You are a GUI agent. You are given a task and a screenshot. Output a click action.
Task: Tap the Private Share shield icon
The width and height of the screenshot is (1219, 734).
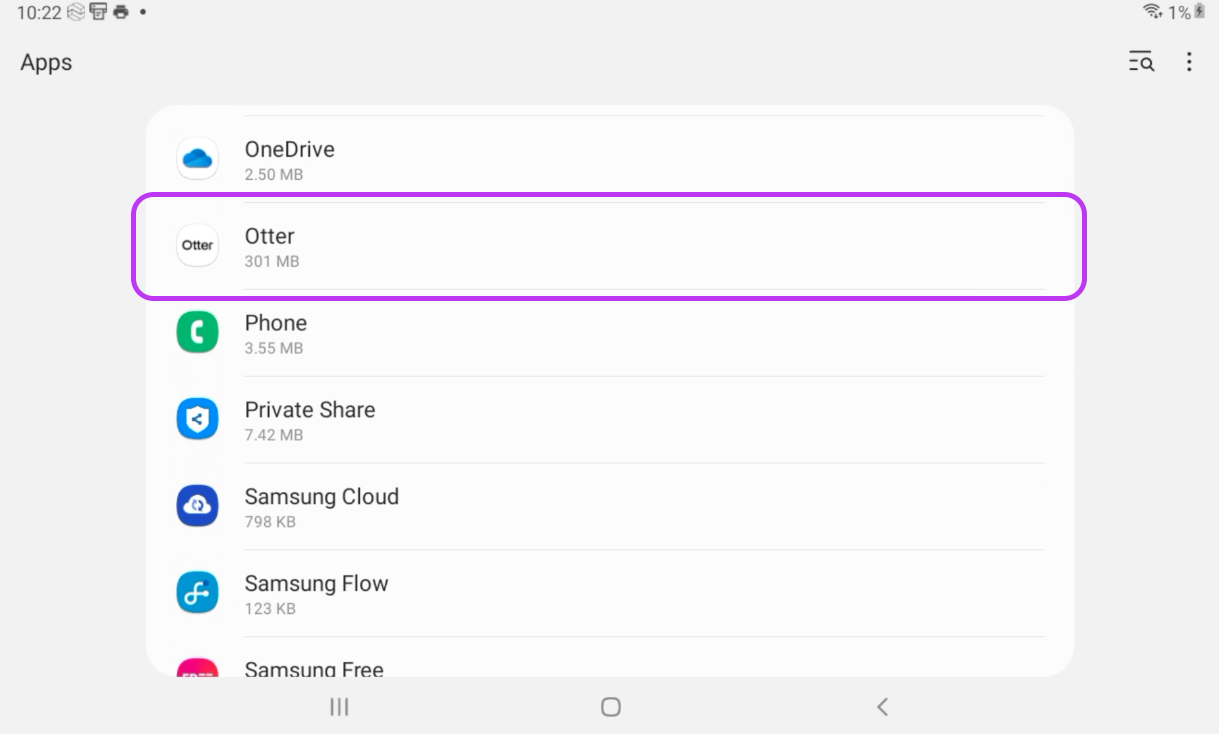(x=198, y=420)
